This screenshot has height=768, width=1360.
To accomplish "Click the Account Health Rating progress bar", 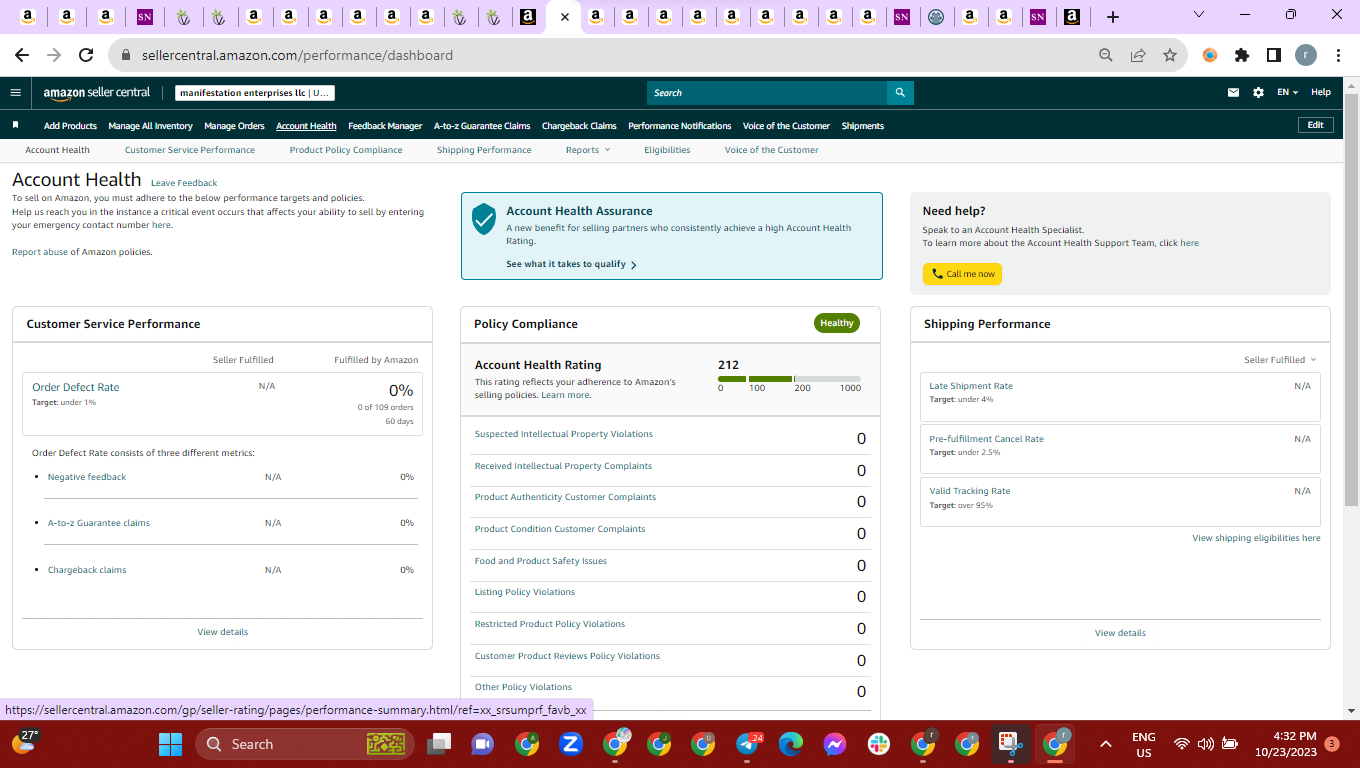I will tap(789, 379).
